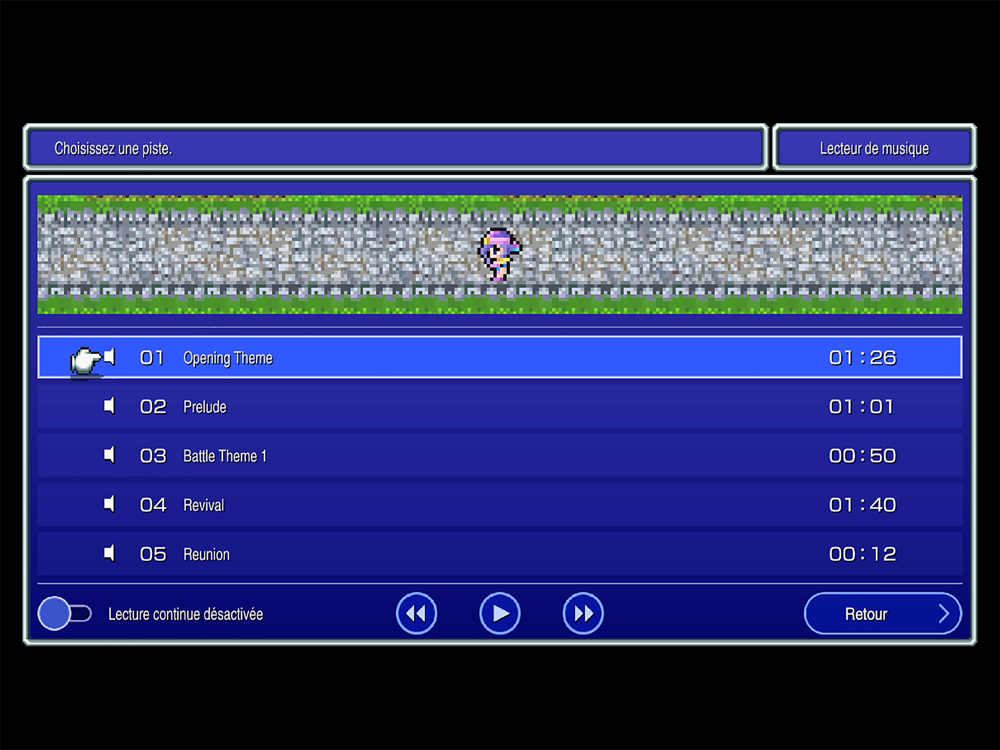This screenshot has width=1000, height=750.
Task: Click track number 04
Action: (153, 505)
